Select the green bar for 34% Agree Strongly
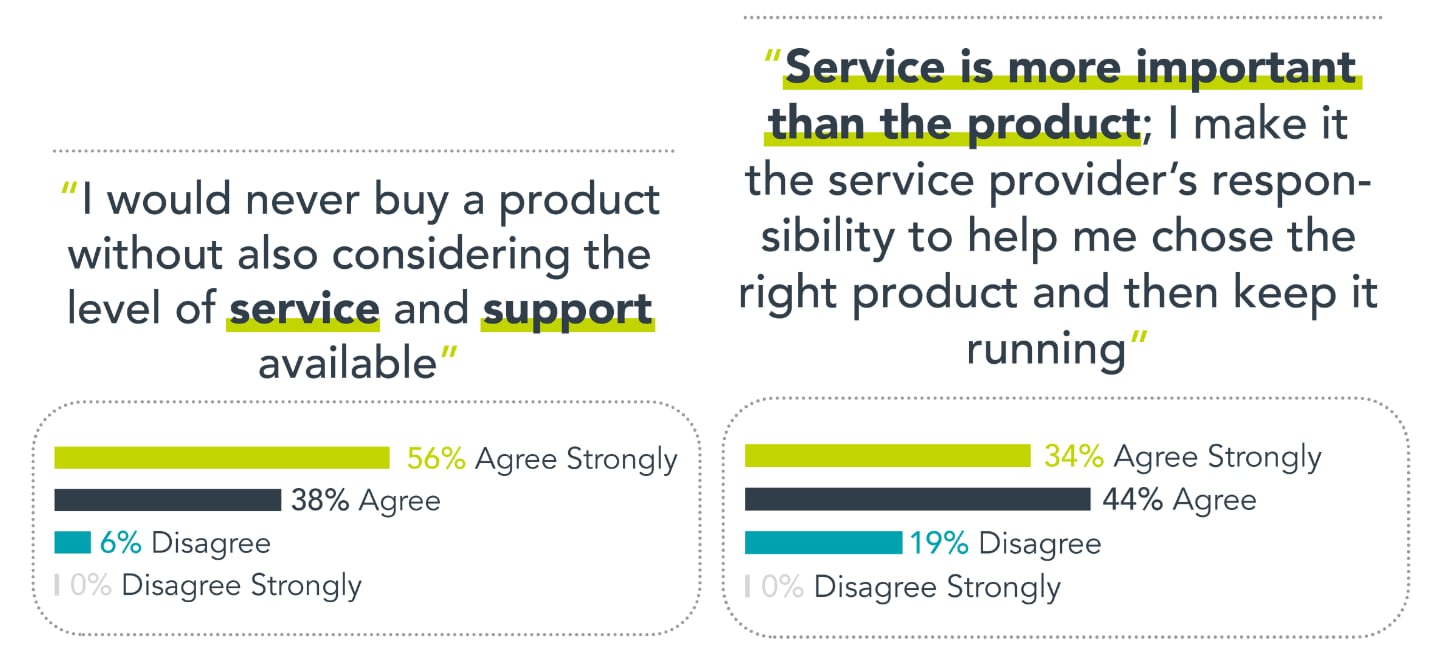The image size is (1430, 653). (x=887, y=456)
